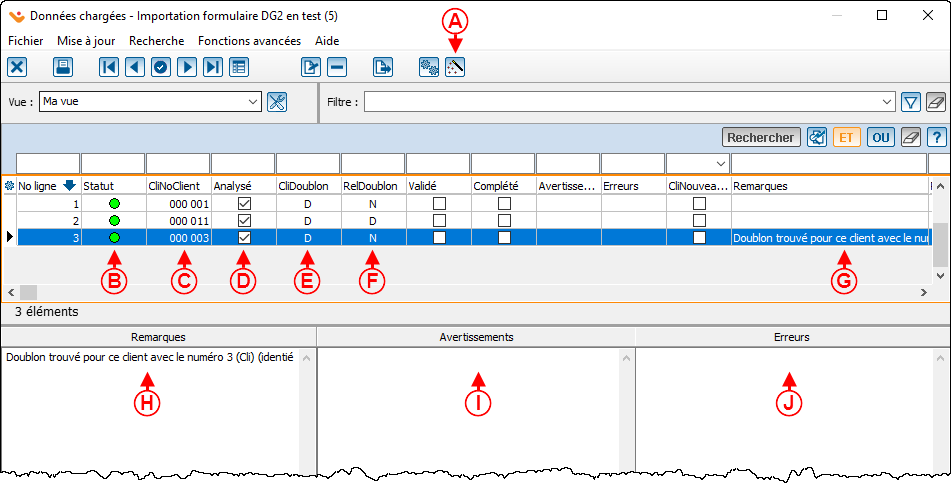
Task: Uncheck Analysé checkbox in row 1
Action: point(244,203)
